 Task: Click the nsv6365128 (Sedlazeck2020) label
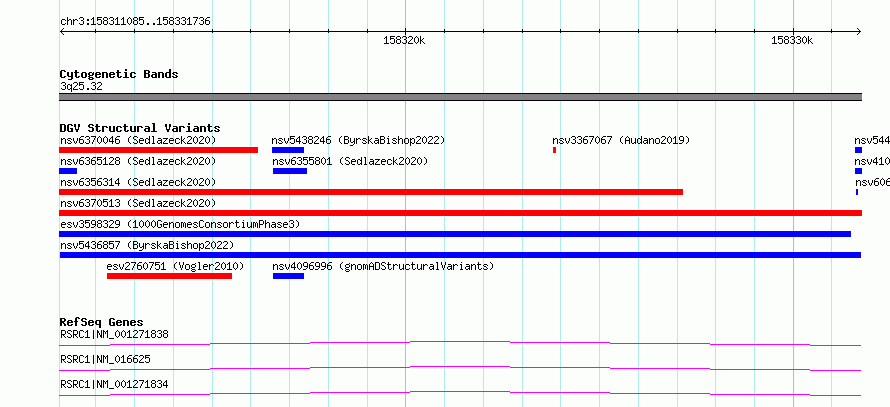pyautogui.click(x=138, y=161)
